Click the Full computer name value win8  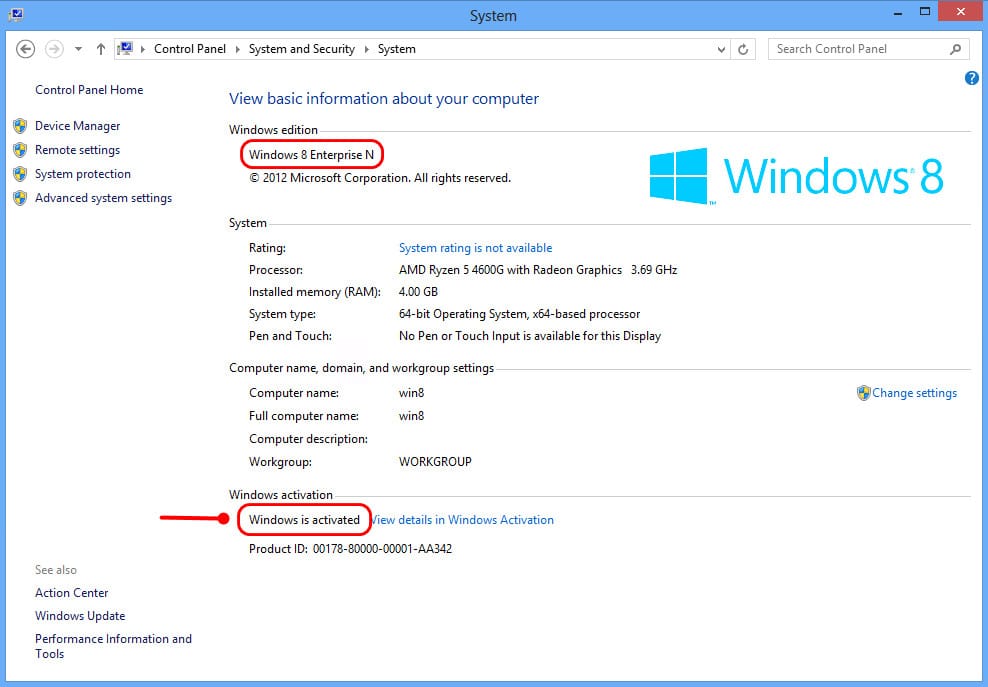[411, 416]
